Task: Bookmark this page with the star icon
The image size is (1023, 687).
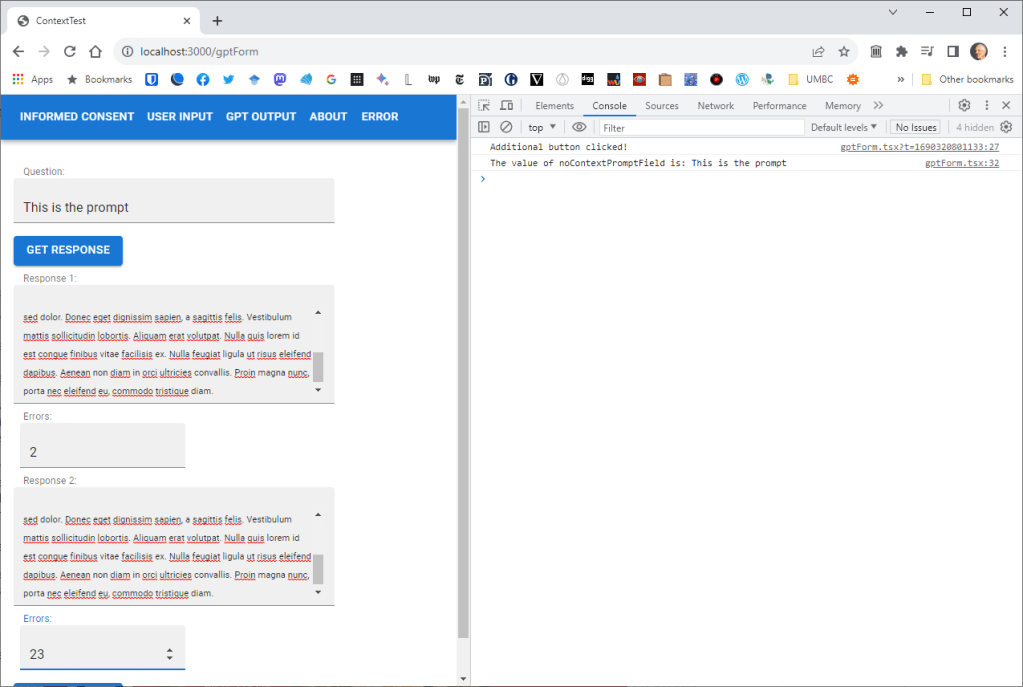Action: (844, 51)
